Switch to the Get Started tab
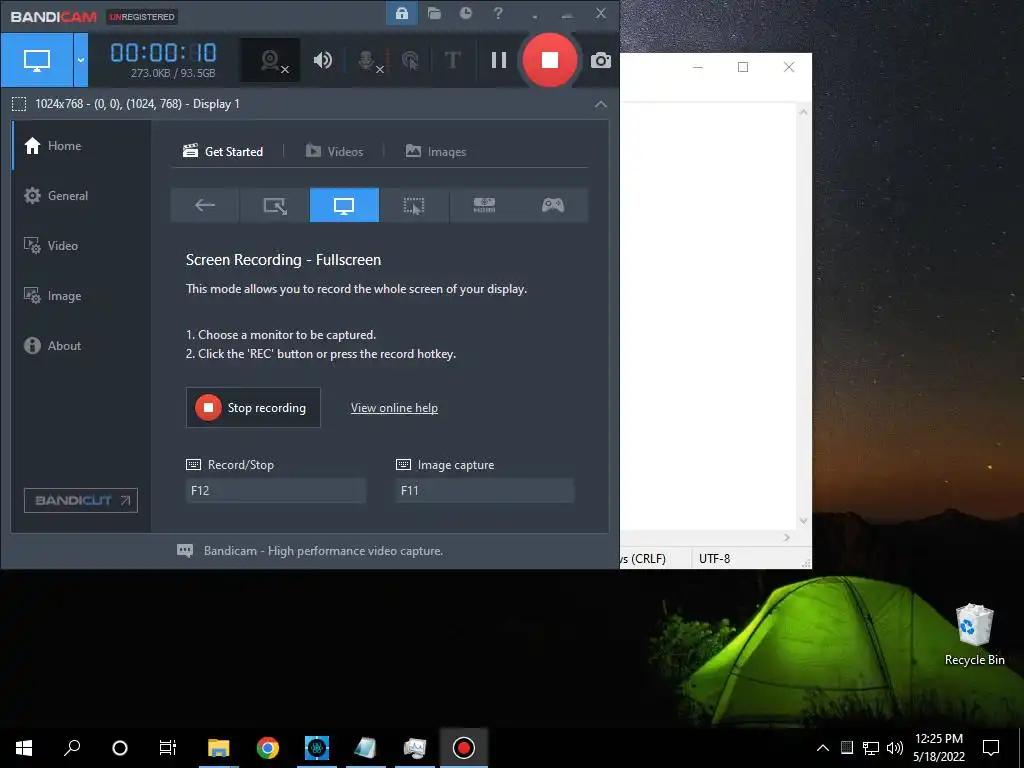Screen dimensions: 1024x768 pos(223,152)
